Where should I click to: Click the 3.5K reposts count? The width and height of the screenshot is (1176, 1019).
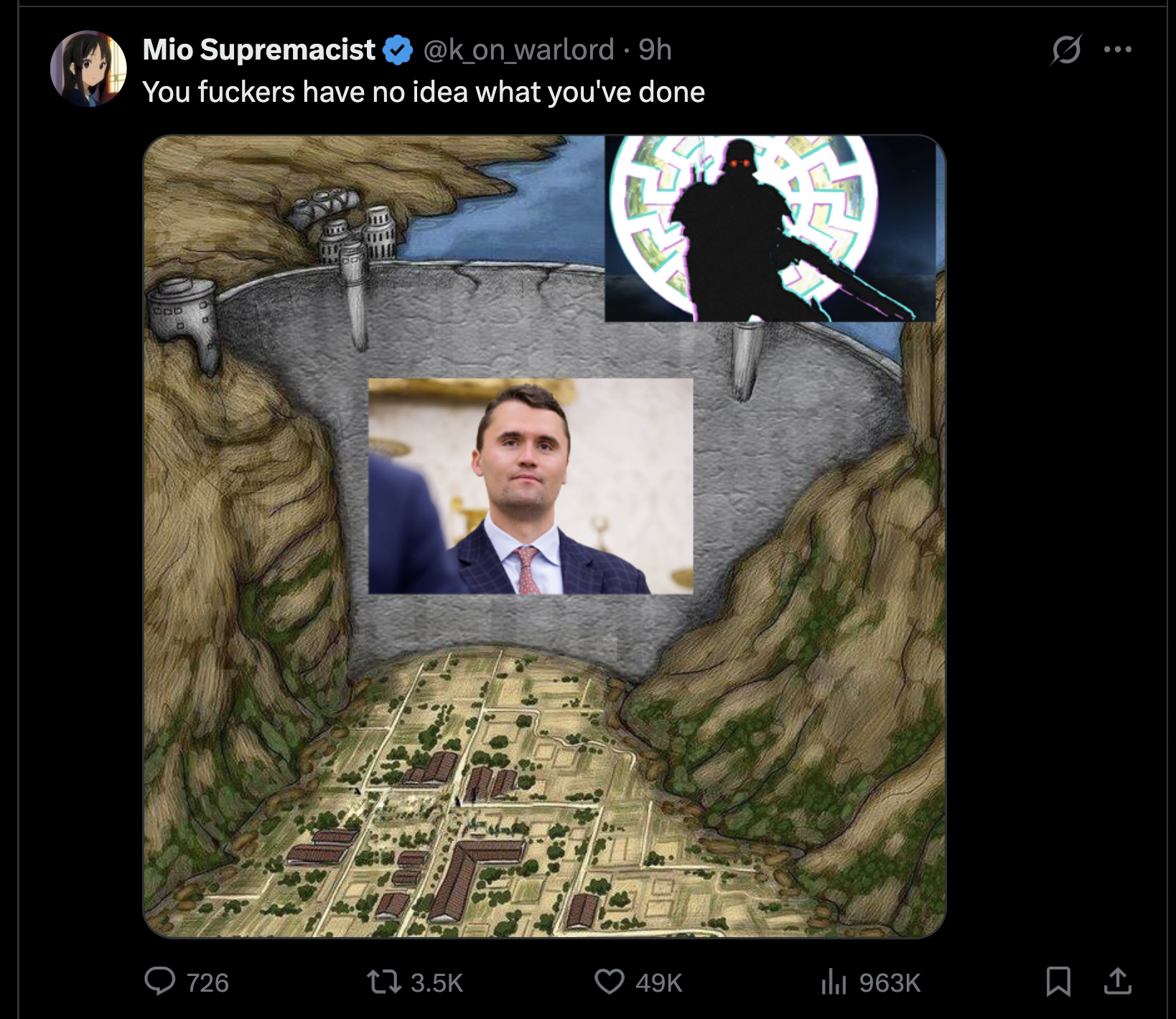[x=437, y=982]
